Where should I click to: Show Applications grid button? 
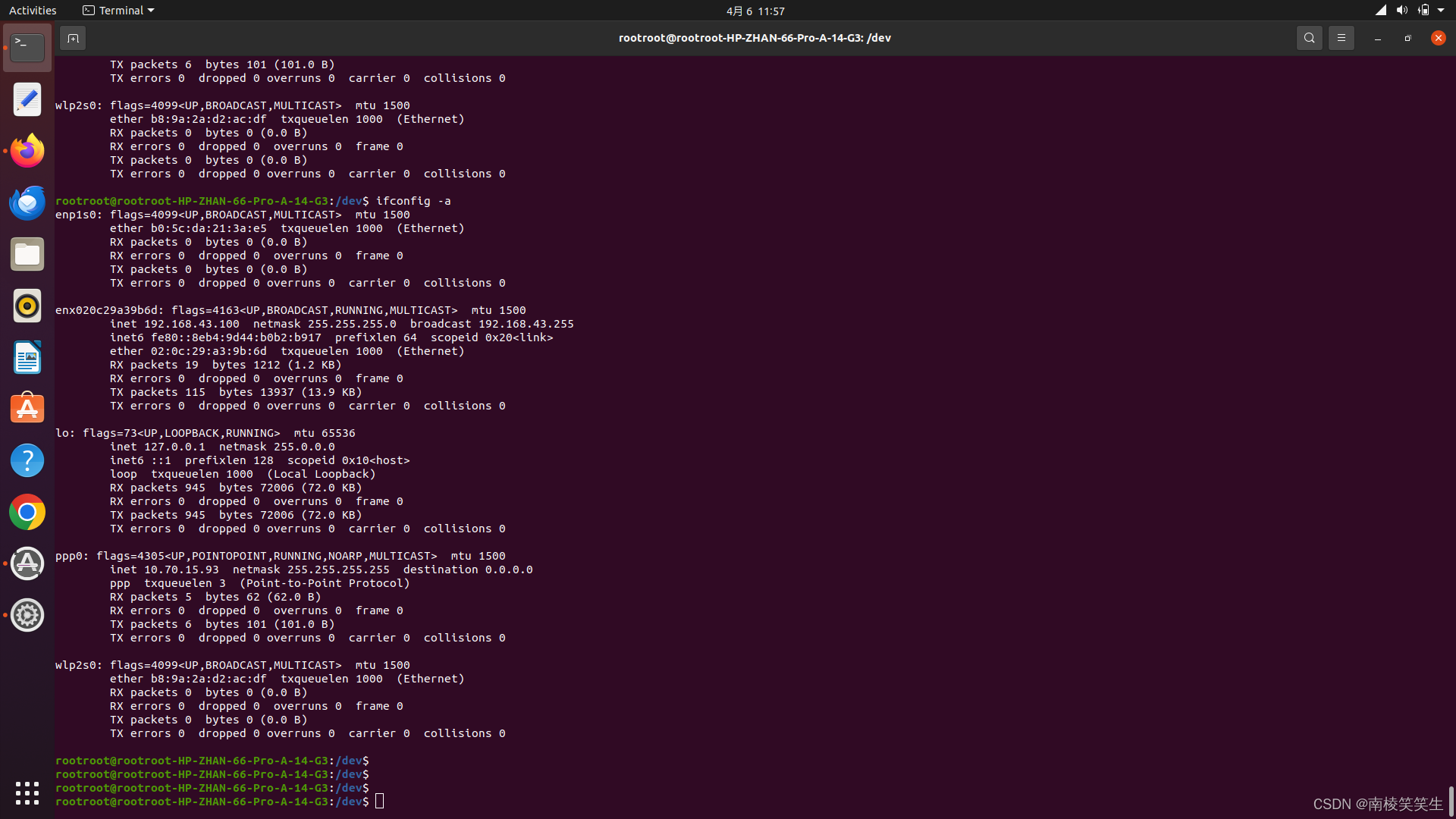coord(27,792)
